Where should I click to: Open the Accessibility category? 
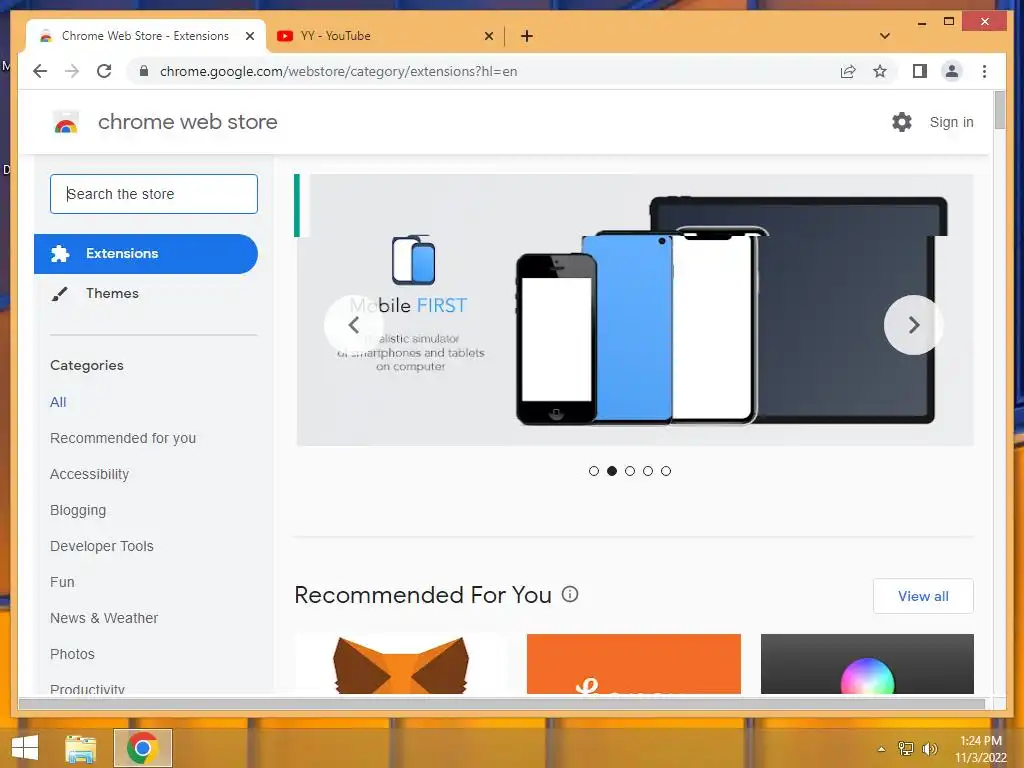pyautogui.click(x=89, y=474)
